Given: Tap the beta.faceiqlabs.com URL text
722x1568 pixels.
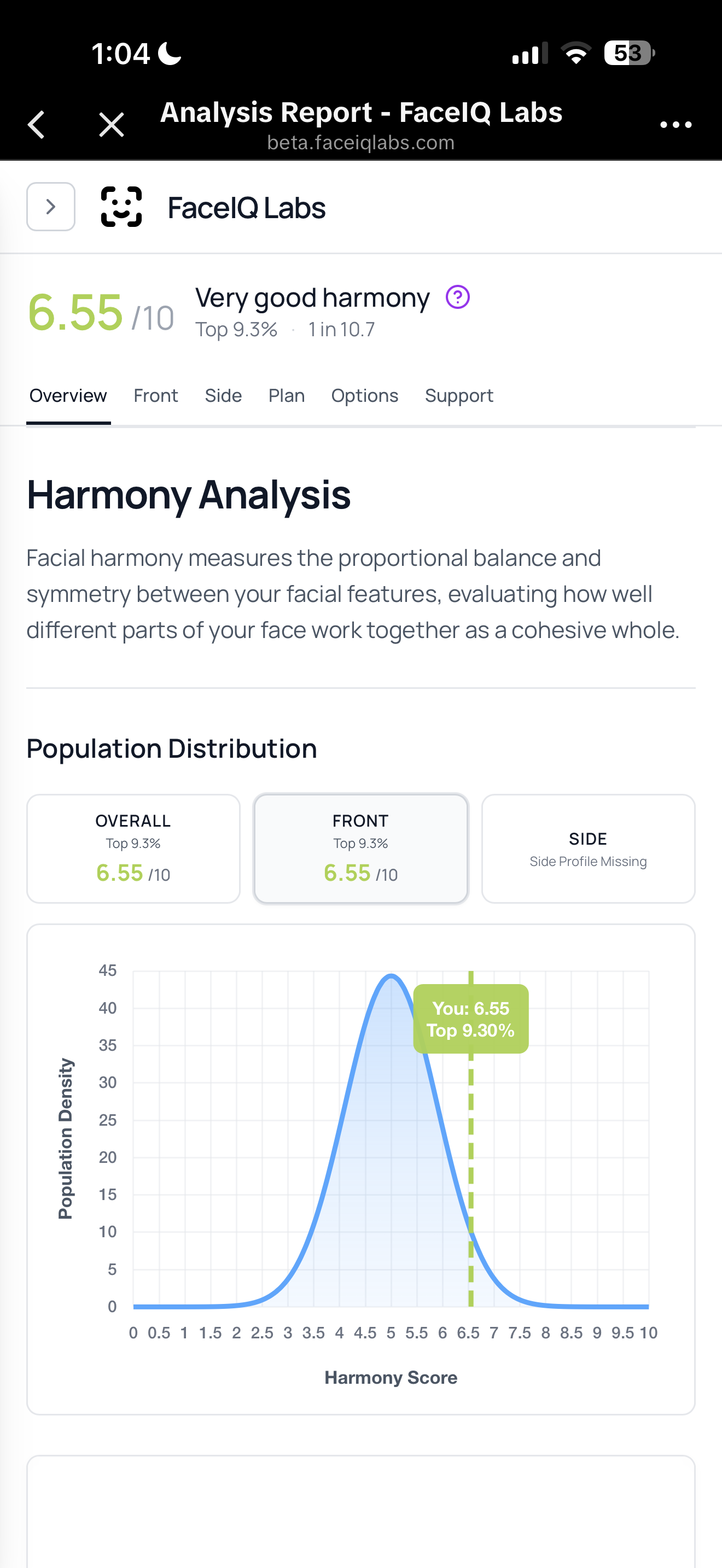Looking at the screenshot, I should [x=361, y=143].
